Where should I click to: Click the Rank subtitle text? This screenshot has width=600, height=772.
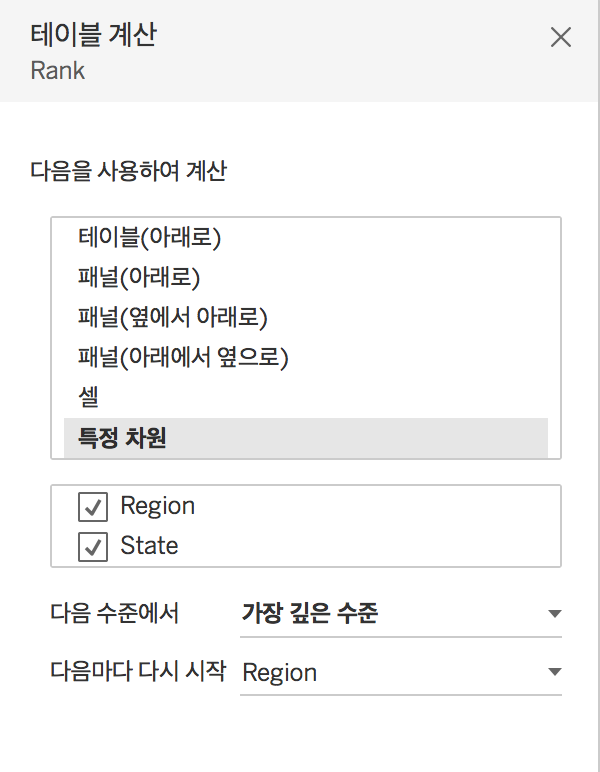pyautogui.click(x=58, y=71)
